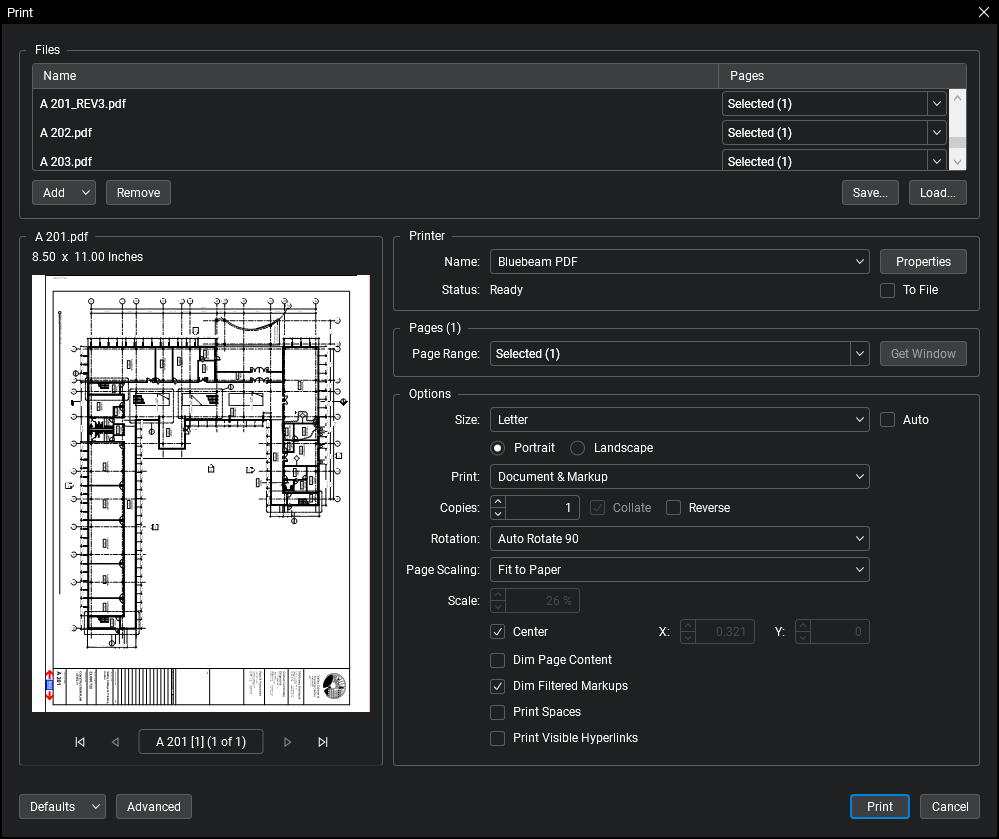
Task: Decrease the Copies count with down arrow
Action: click(x=498, y=514)
